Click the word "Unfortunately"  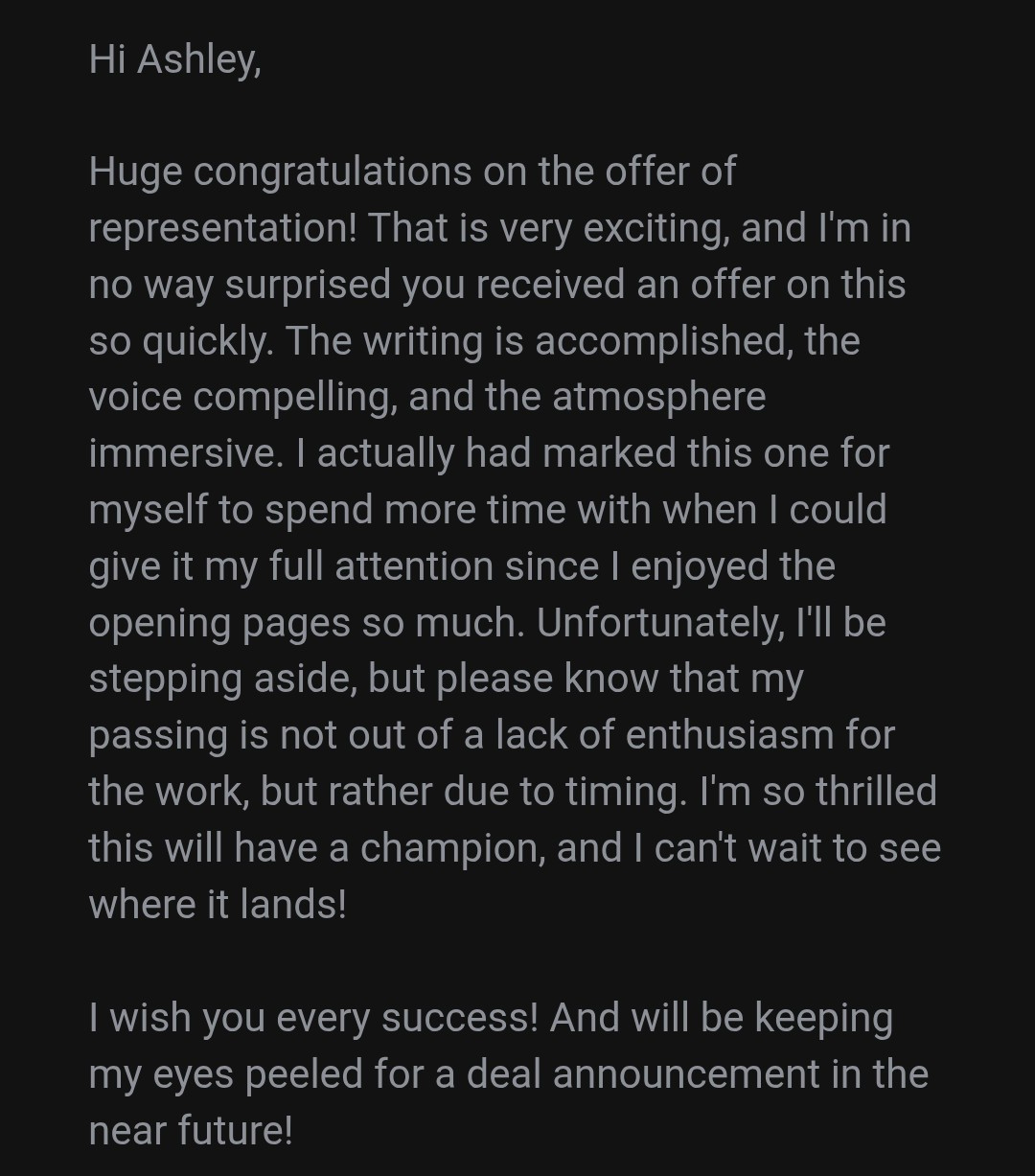(658, 623)
